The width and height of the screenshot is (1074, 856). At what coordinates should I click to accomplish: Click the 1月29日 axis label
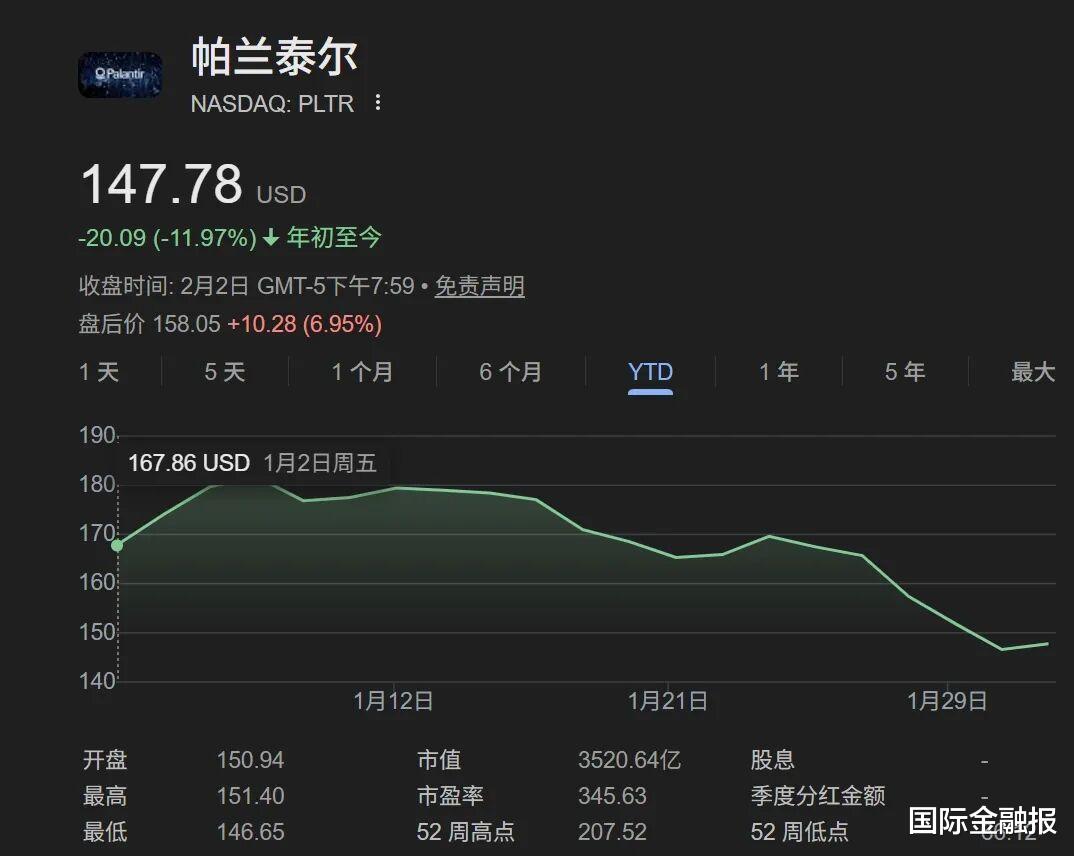[x=947, y=701]
